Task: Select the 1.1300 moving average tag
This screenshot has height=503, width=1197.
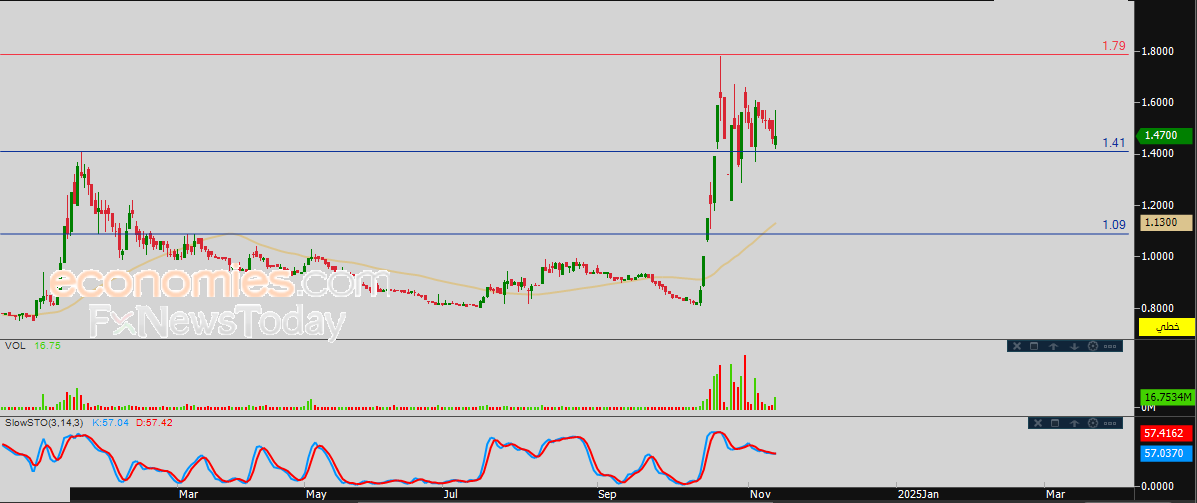Action: [1166, 223]
